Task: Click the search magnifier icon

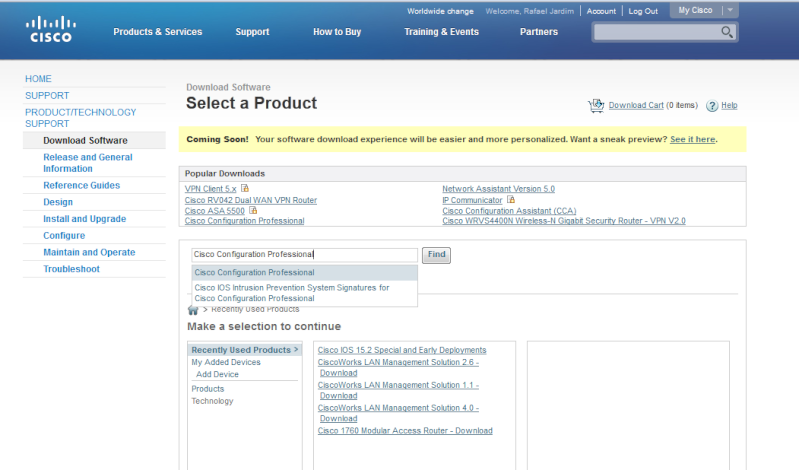Action: click(x=727, y=32)
